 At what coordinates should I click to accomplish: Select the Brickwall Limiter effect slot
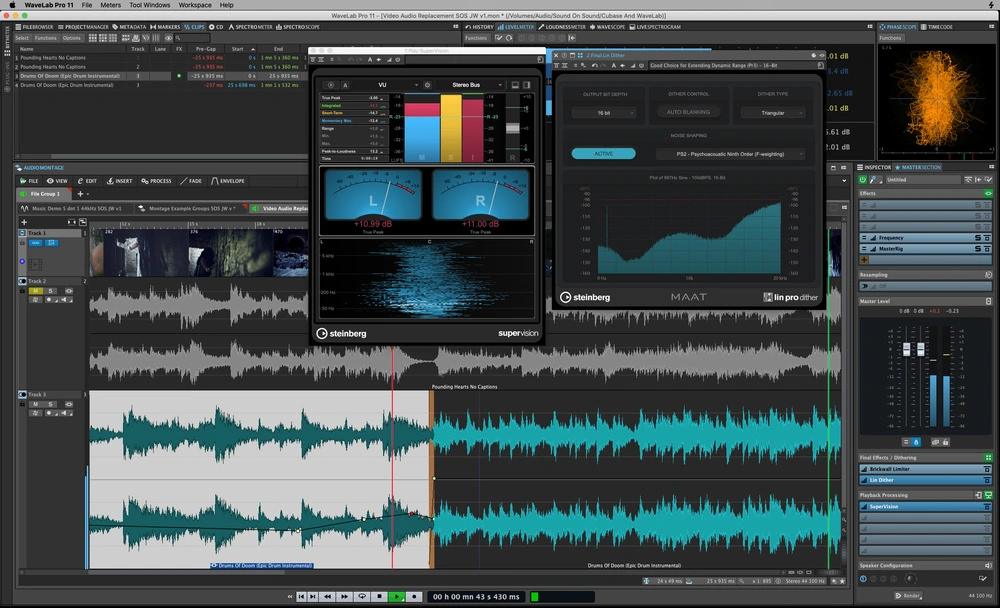point(890,469)
